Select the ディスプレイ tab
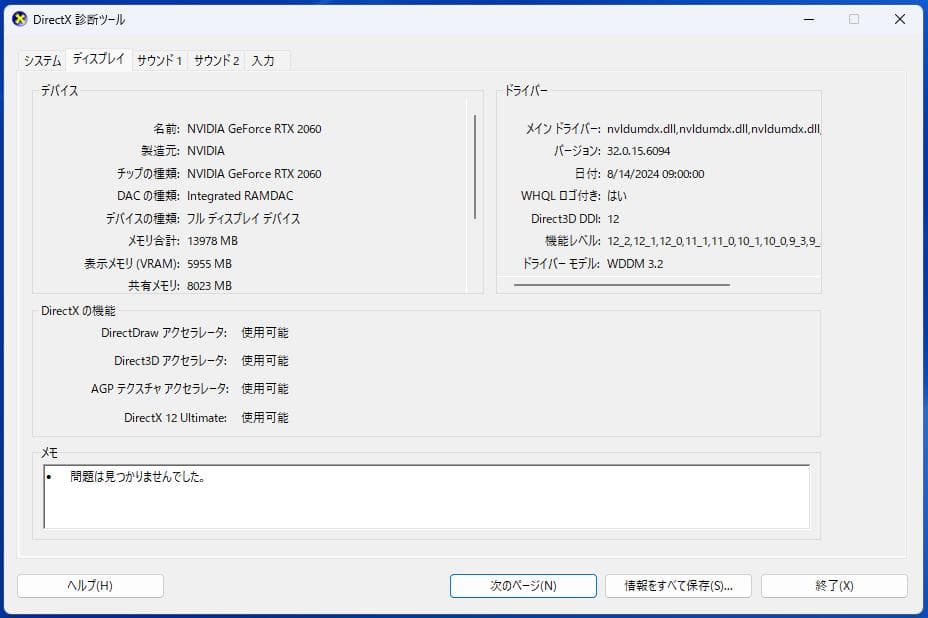928x618 pixels. coord(97,59)
